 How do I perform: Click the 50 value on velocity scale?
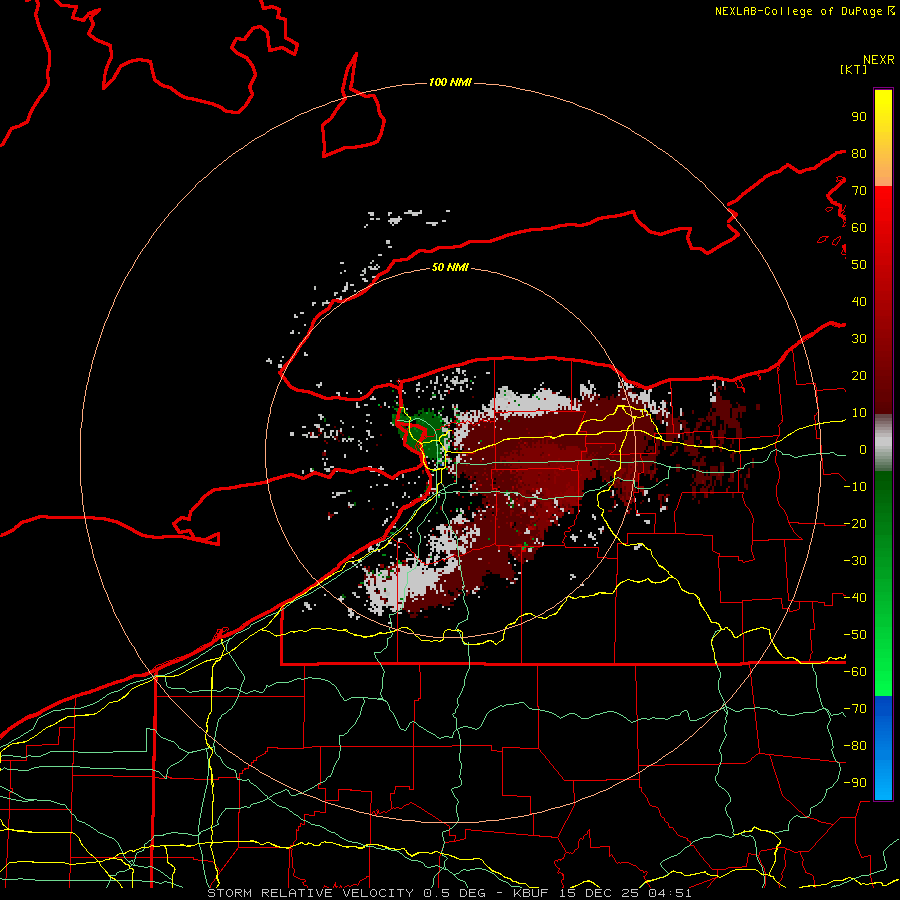click(859, 265)
